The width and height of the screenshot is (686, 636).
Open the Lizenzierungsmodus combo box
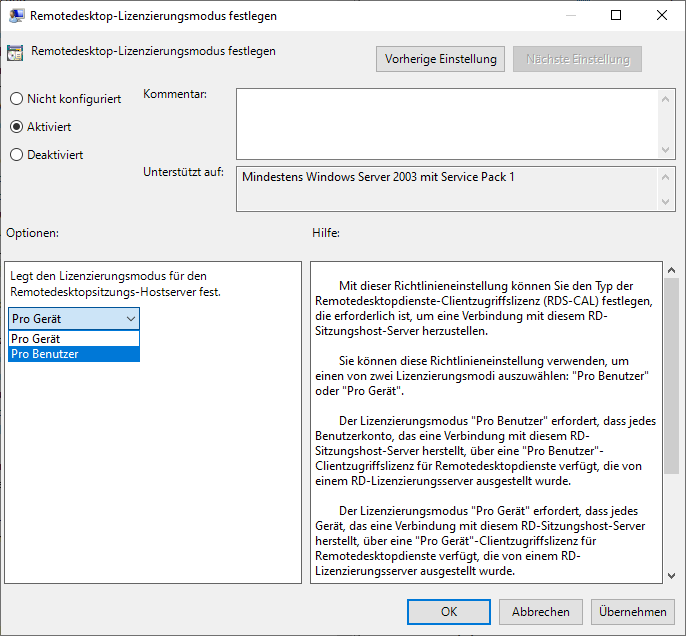pos(74,318)
